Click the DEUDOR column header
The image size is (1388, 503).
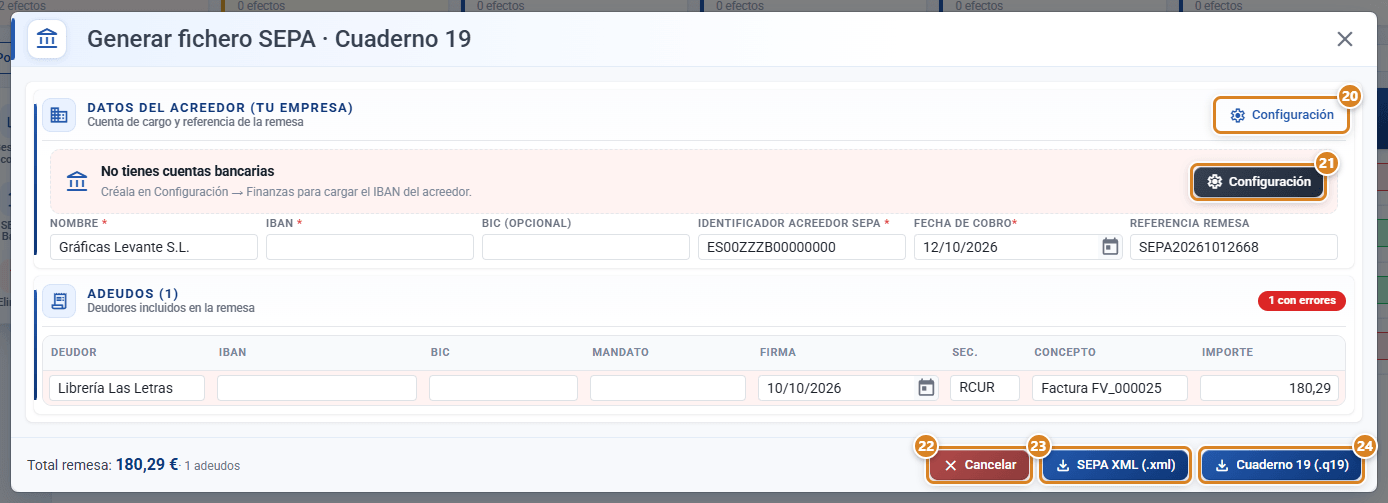pos(73,352)
